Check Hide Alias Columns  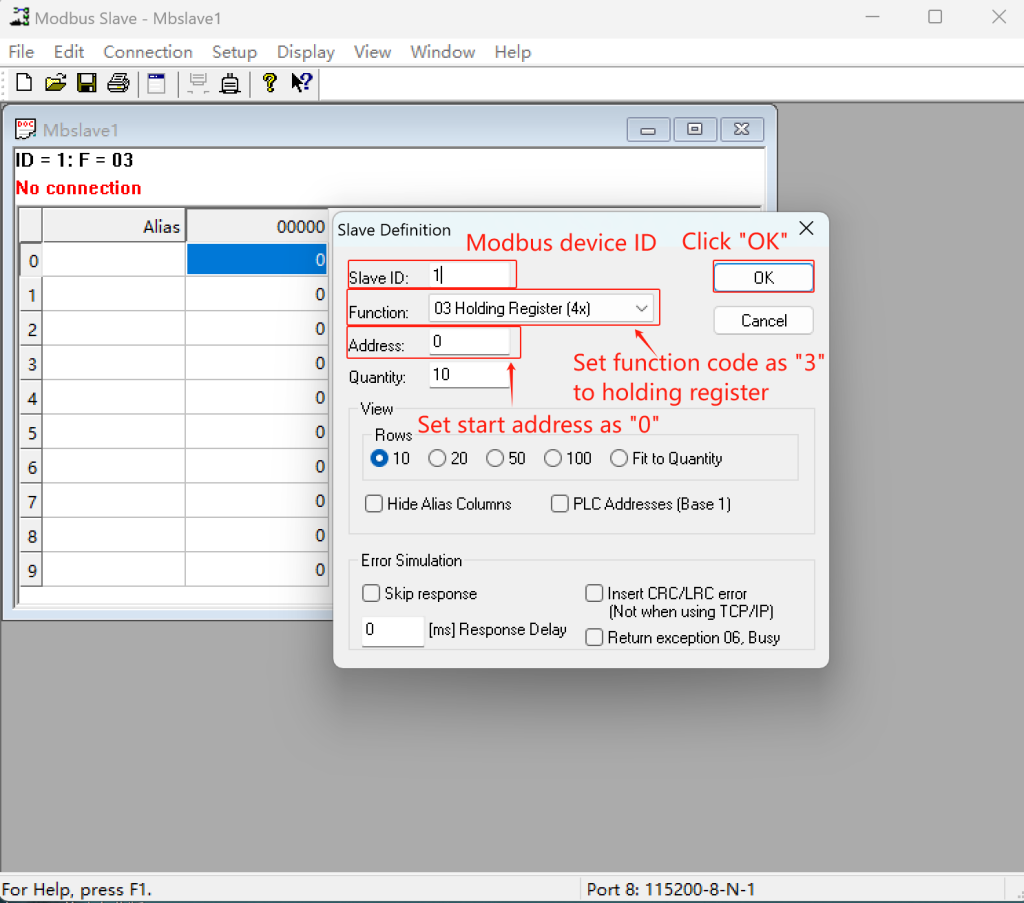coord(374,503)
